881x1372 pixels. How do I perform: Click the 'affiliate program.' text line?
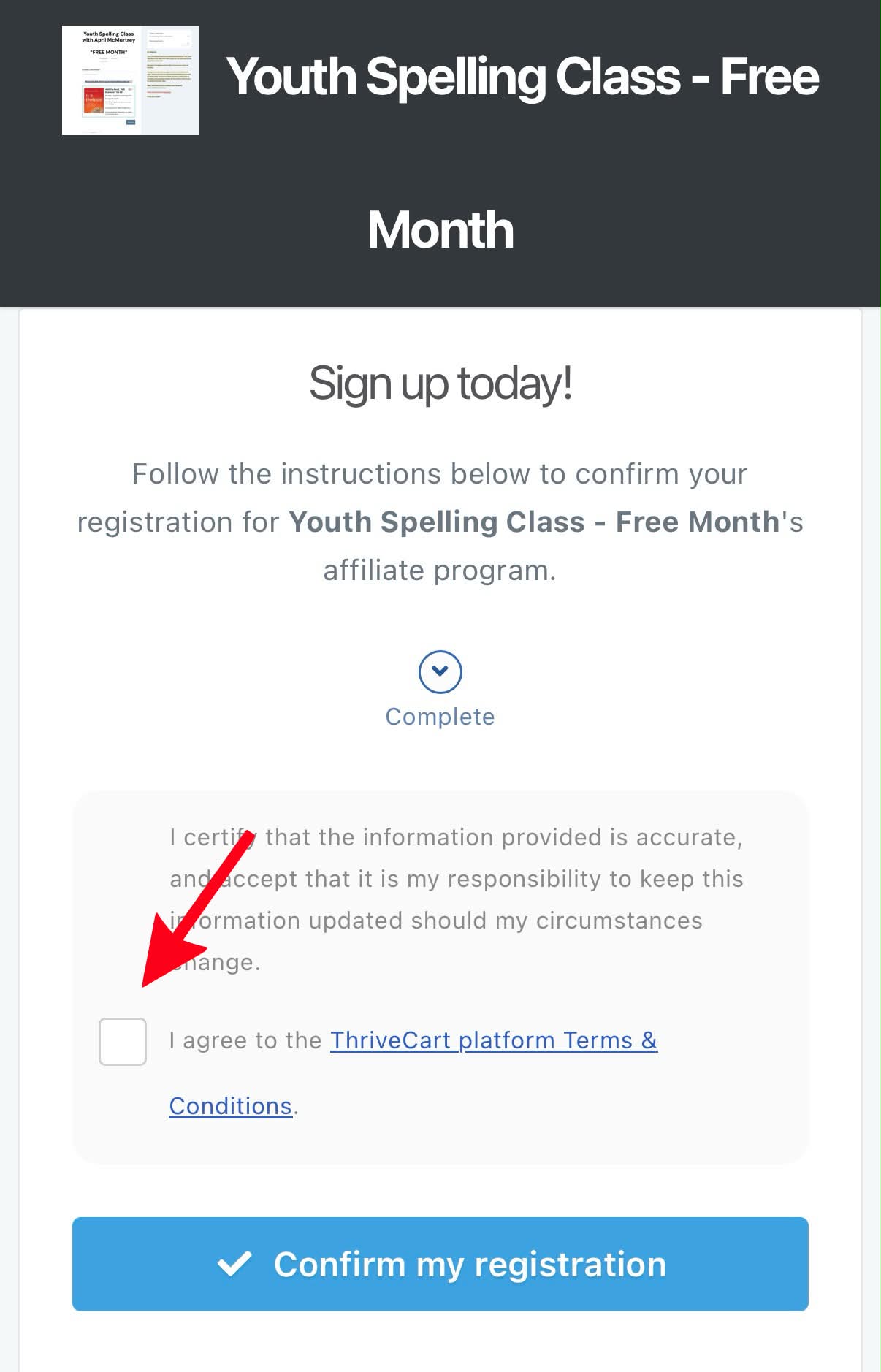pos(440,570)
